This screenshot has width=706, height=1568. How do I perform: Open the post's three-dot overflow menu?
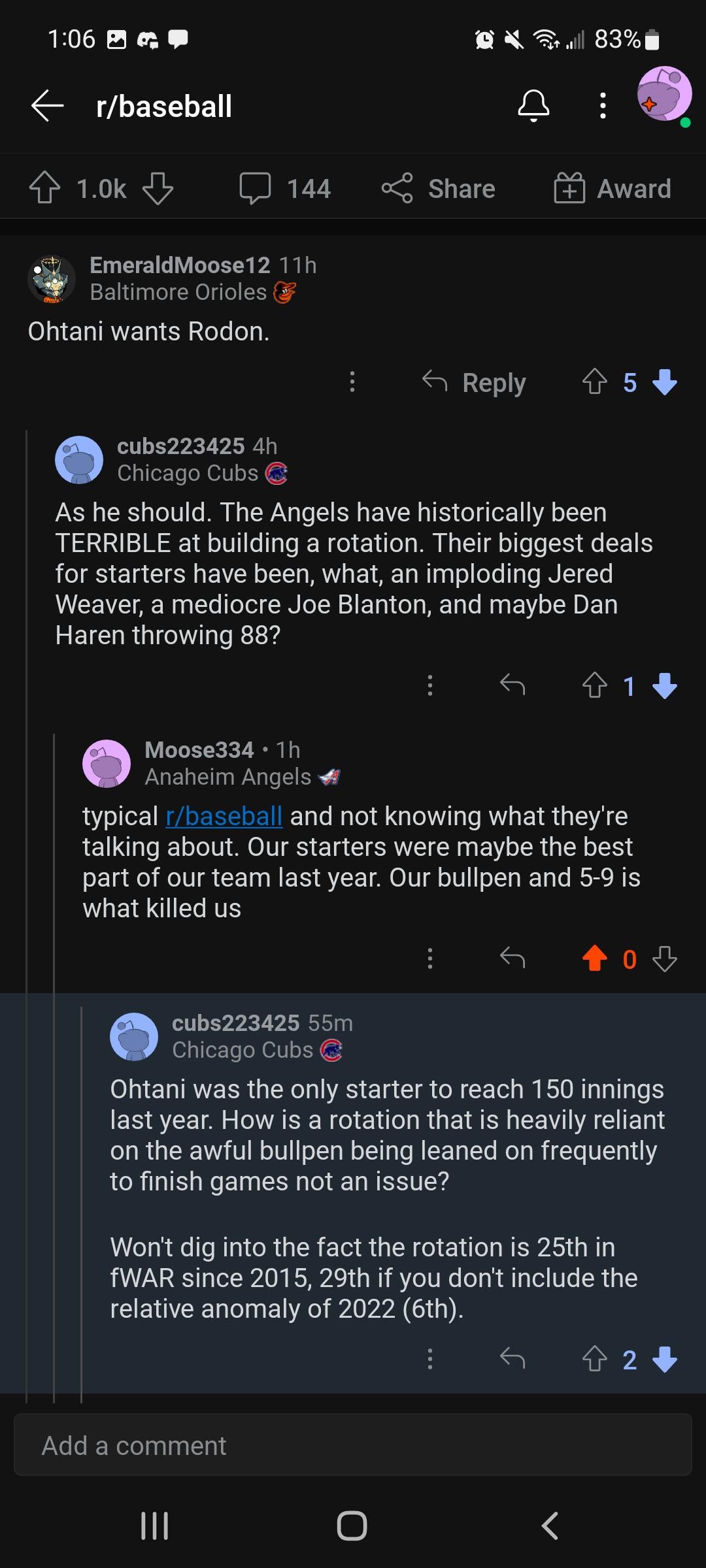click(603, 106)
